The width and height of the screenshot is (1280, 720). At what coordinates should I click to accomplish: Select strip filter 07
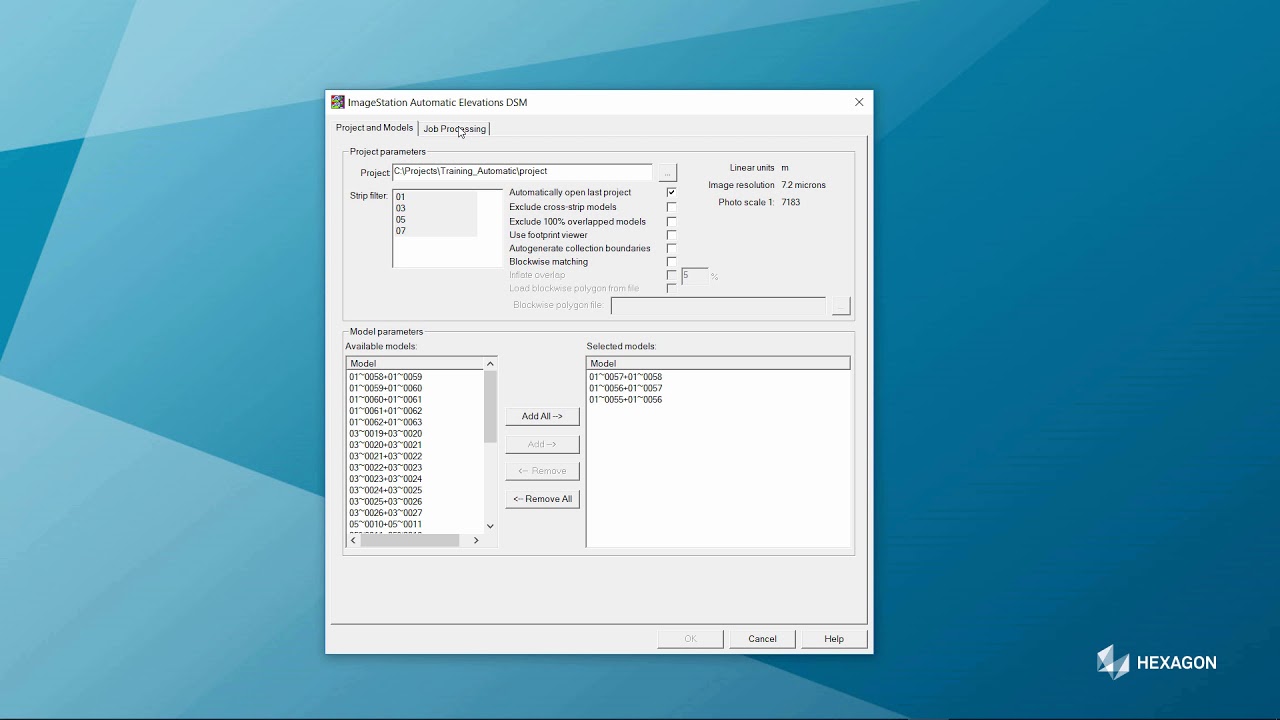click(x=435, y=231)
